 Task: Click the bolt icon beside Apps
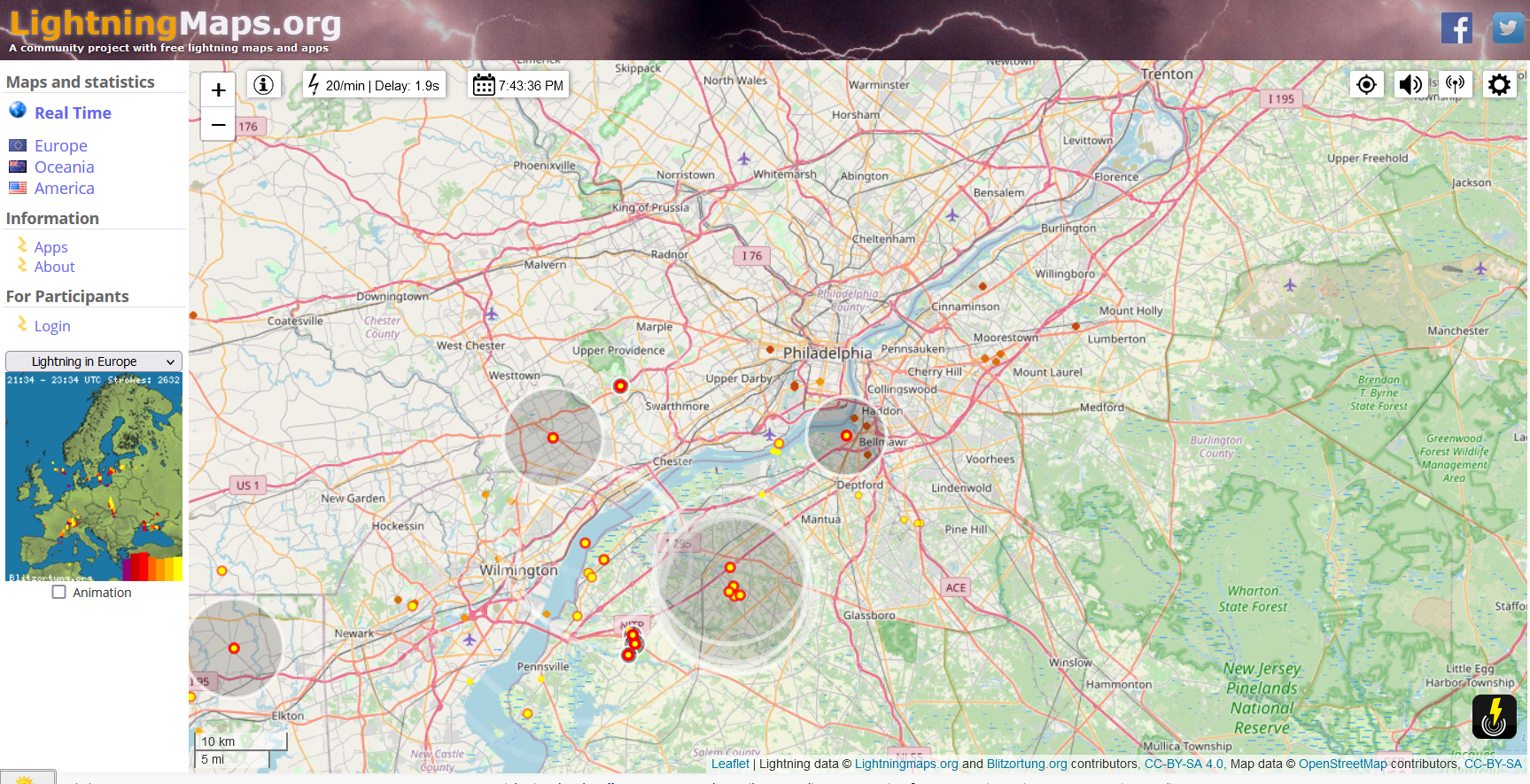(22, 245)
